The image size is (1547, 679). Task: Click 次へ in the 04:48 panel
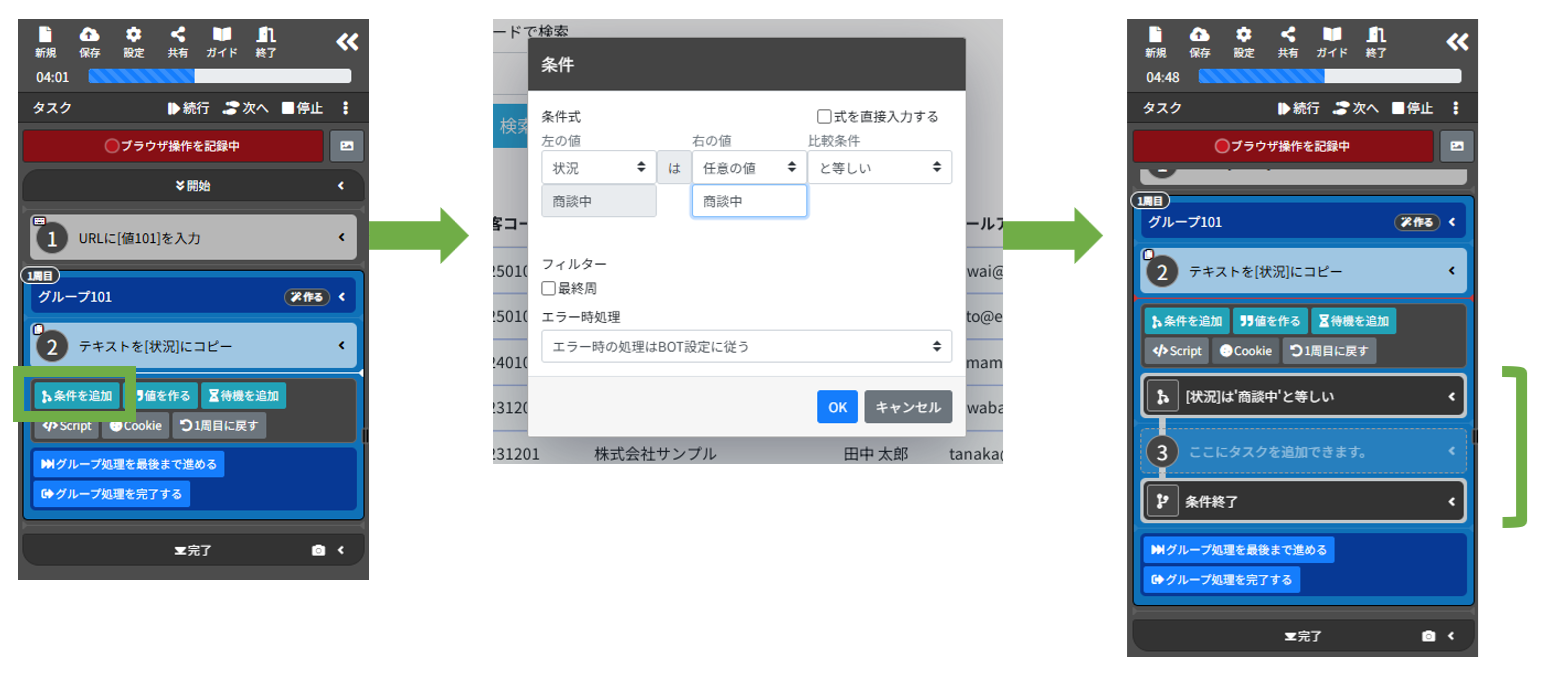tap(1355, 108)
